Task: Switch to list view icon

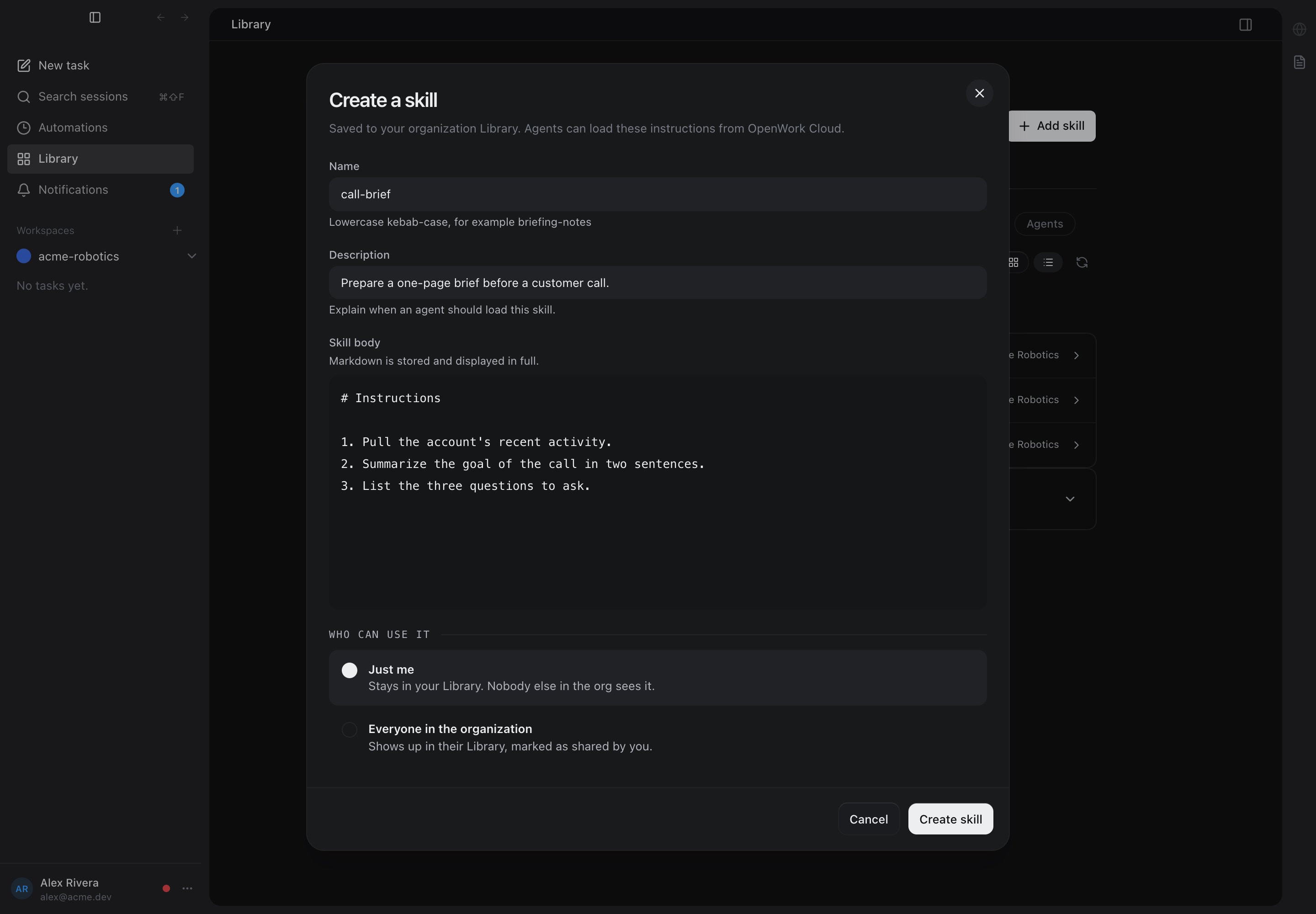Action: (1048, 262)
